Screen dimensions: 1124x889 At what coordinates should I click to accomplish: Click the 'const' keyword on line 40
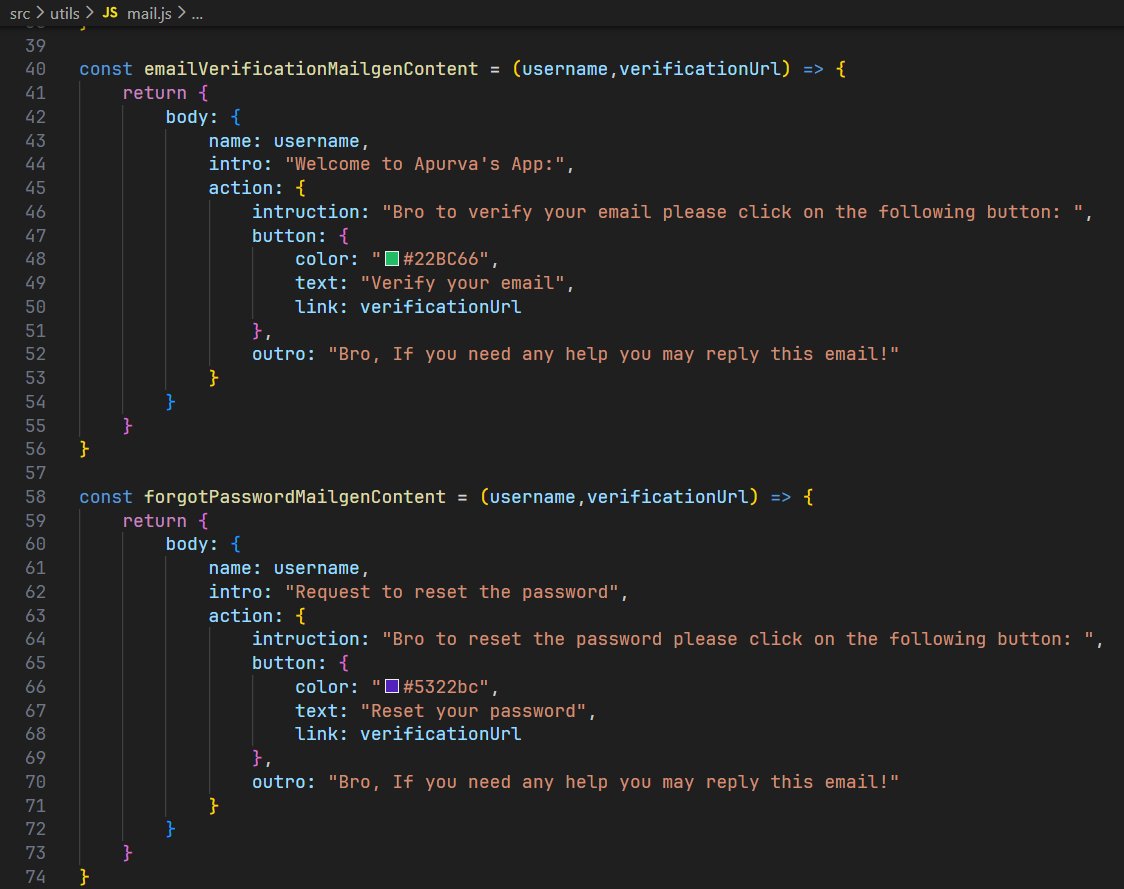tap(106, 70)
